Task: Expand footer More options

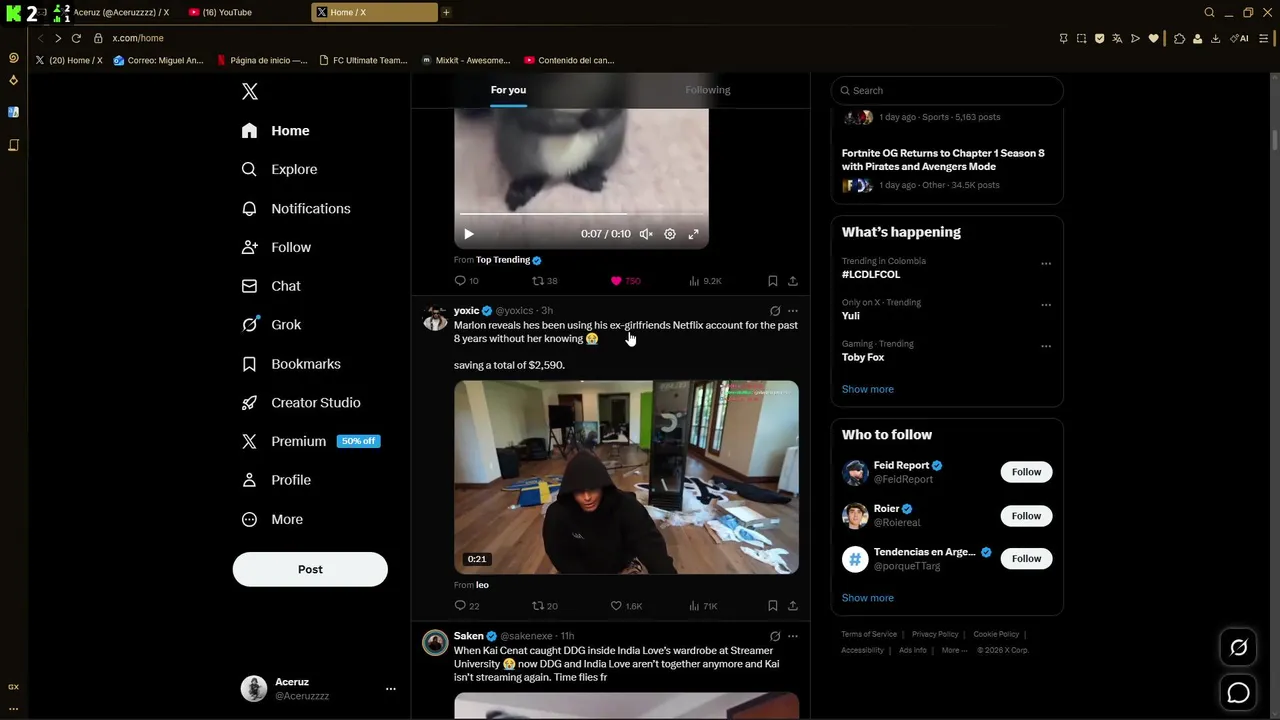Action: [x=954, y=650]
